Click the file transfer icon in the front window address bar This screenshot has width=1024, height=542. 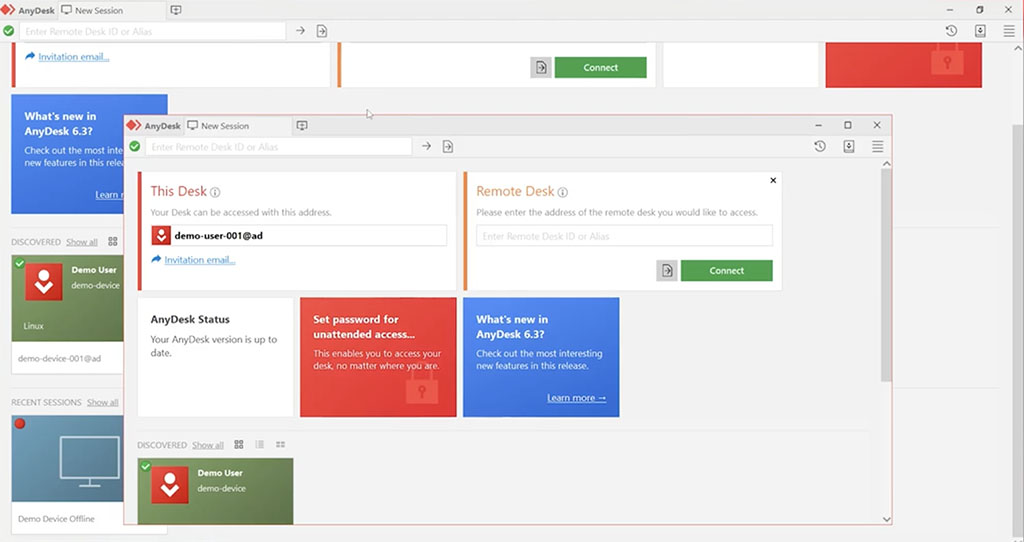(x=448, y=146)
